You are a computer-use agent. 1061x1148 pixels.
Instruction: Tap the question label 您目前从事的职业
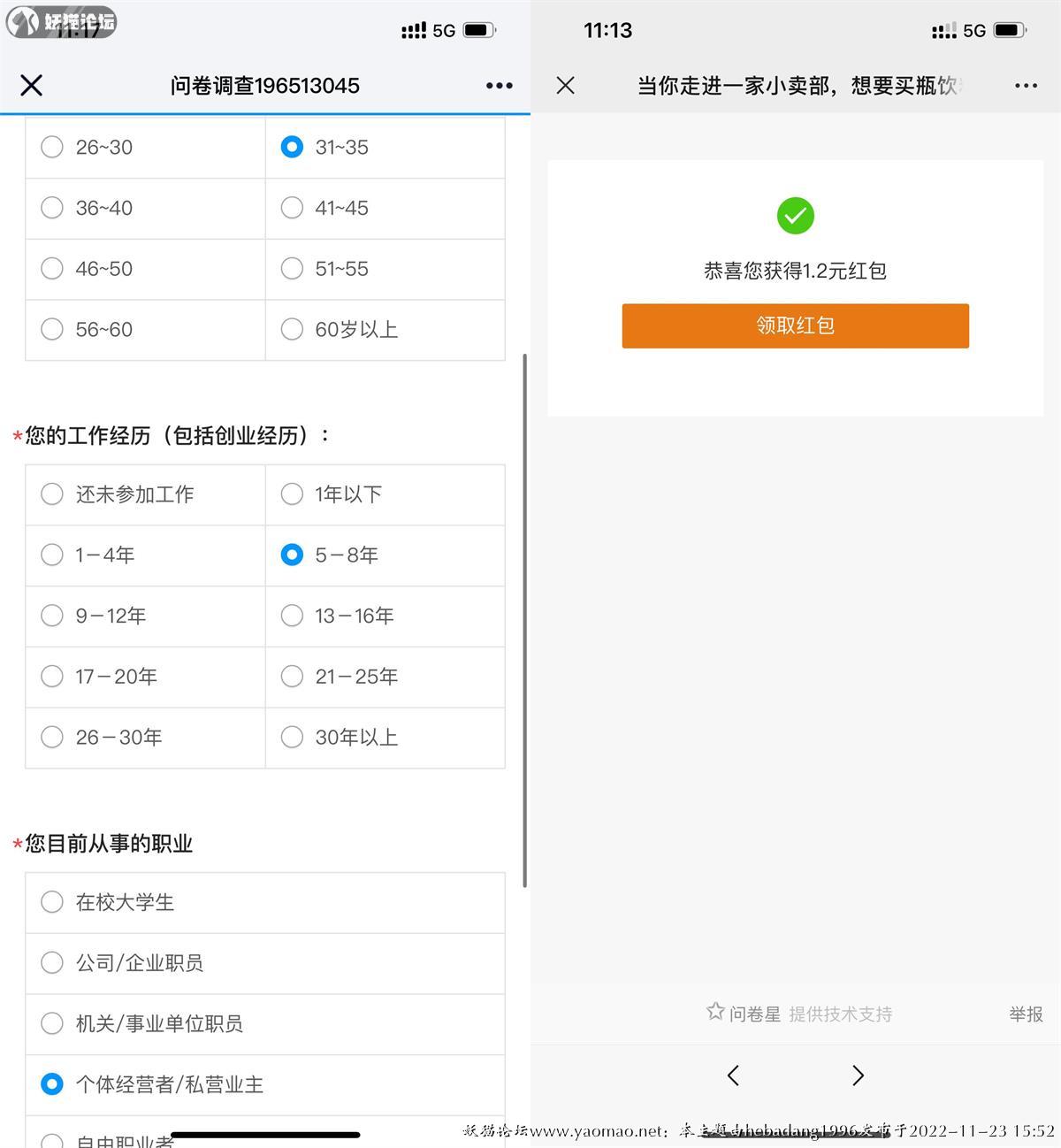click(109, 844)
